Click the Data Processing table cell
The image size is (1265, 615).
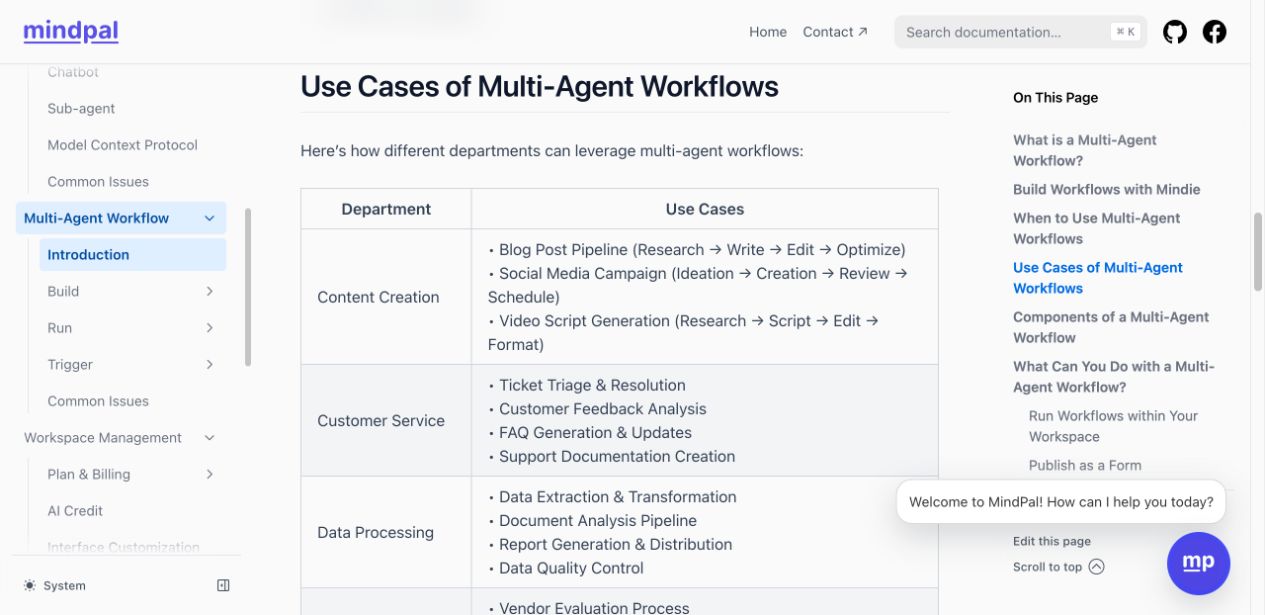tap(386, 533)
